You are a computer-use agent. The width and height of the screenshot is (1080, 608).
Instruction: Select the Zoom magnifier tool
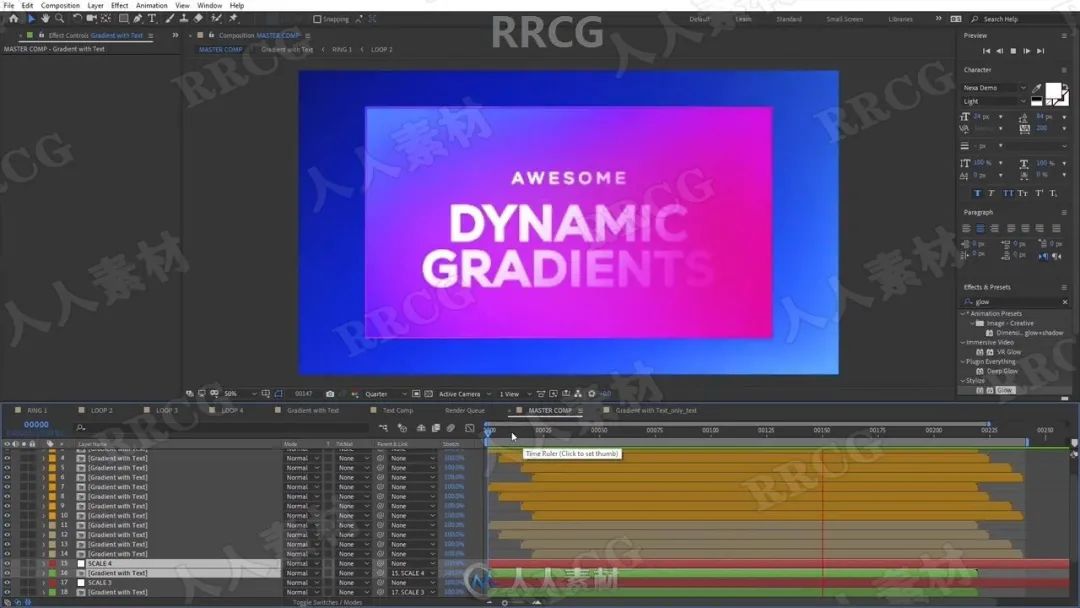click(x=59, y=18)
